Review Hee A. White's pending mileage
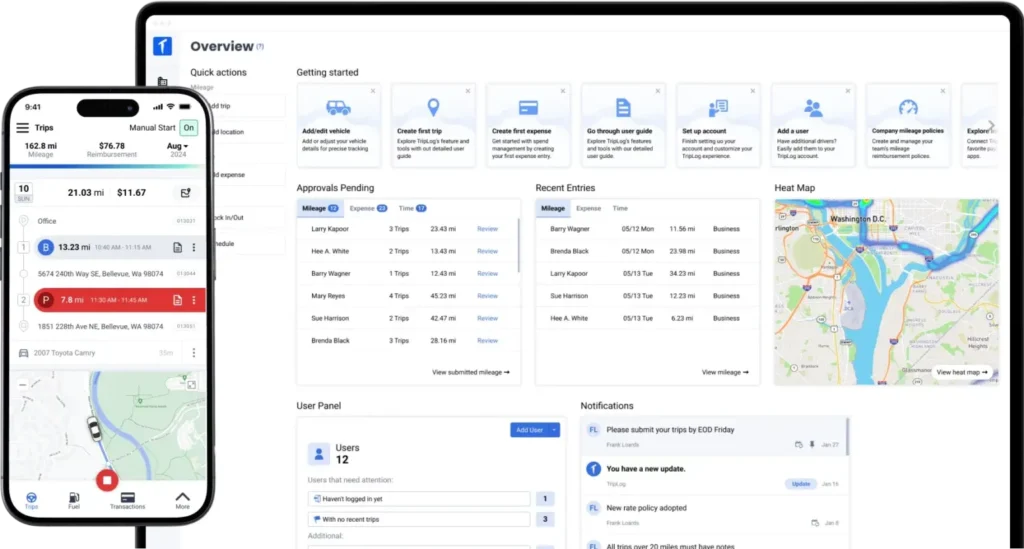This screenshot has height=549, width=1024. pos(487,251)
